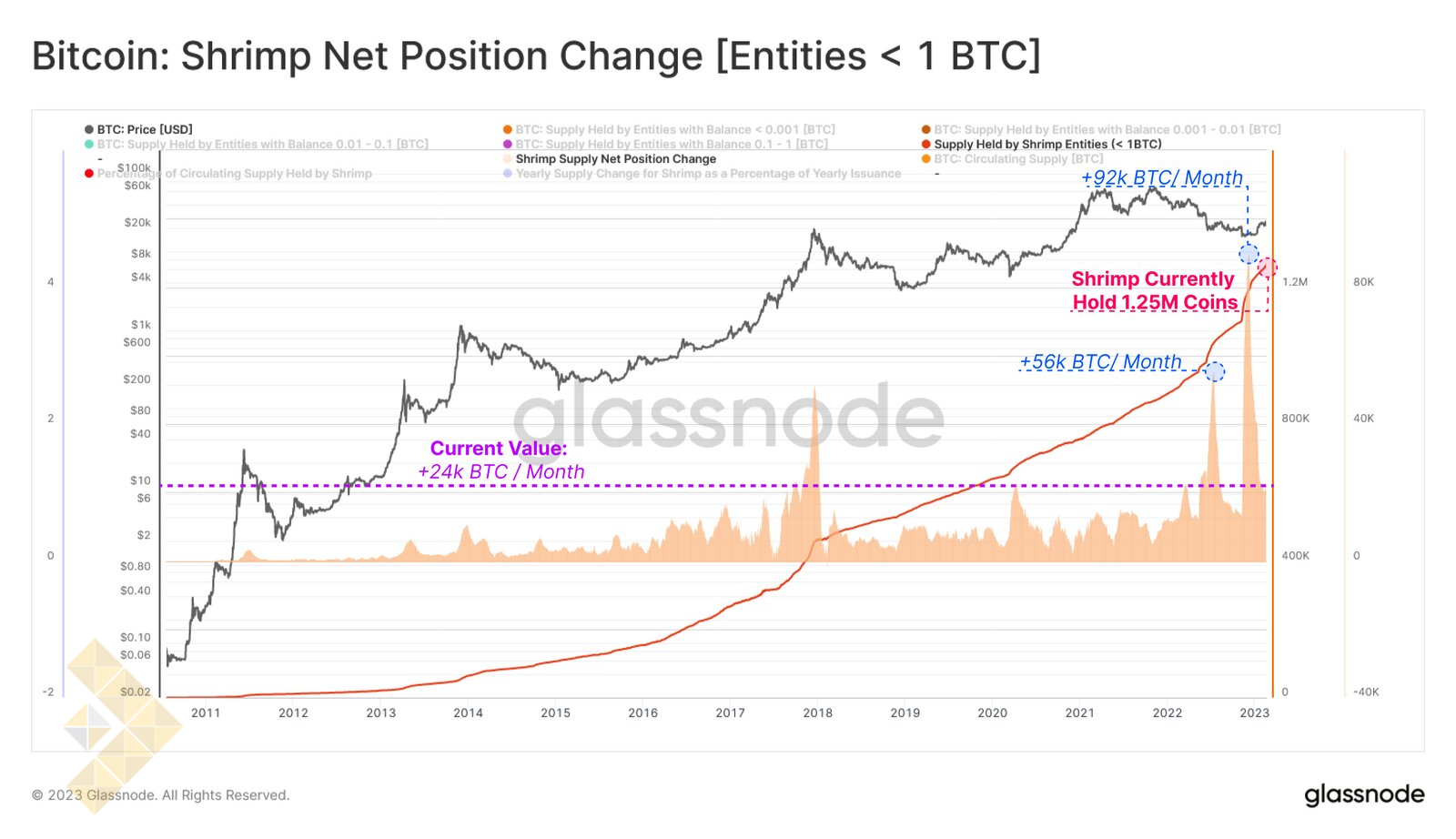
Task: Click the 2023 label on the time axis
Action: pyautogui.click(x=1254, y=713)
